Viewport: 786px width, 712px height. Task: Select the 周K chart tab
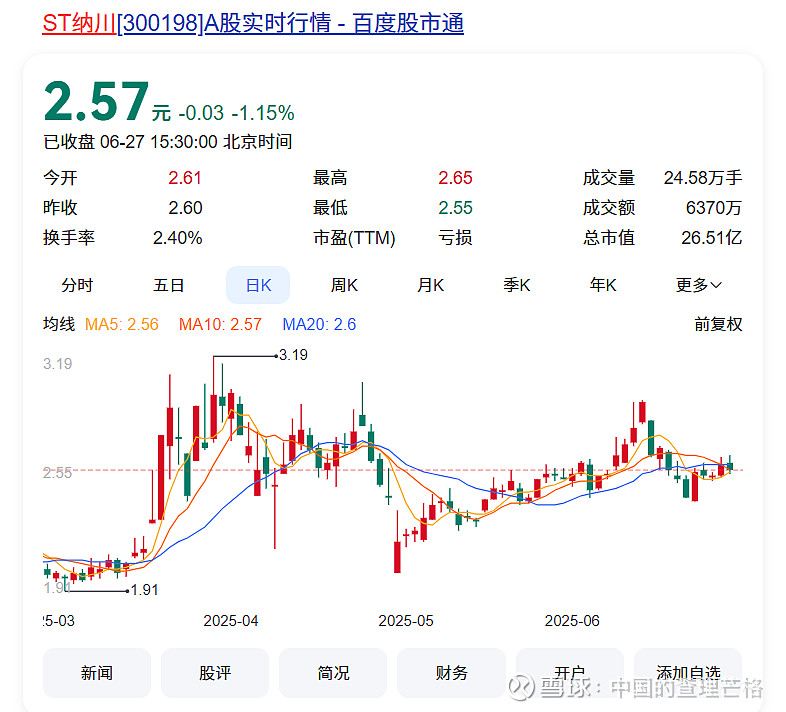344,285
